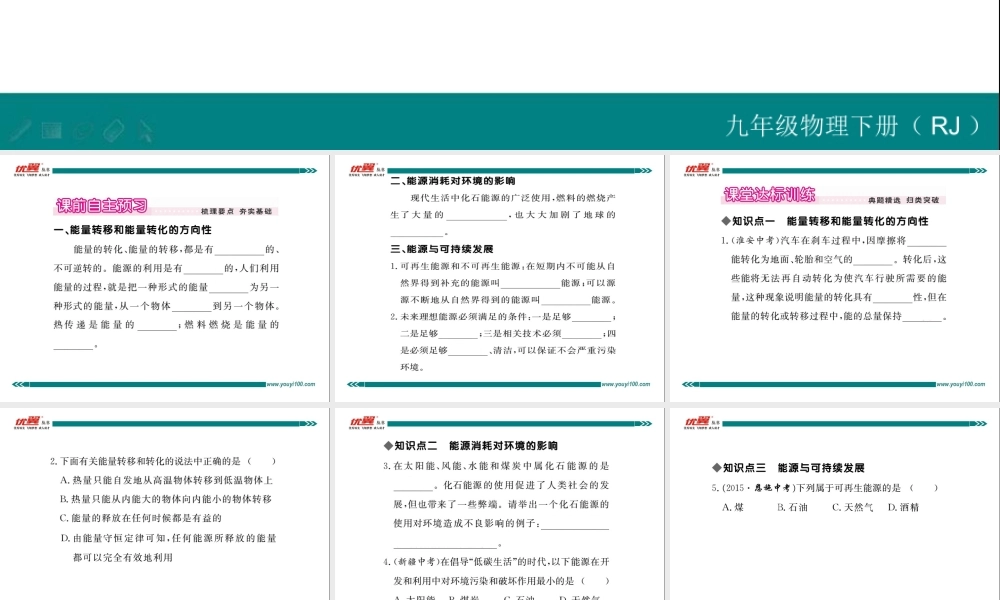Click the faded paperclip icon in banner
The width and height of the screenshot is (1000, 600).
tap(83, 129)
